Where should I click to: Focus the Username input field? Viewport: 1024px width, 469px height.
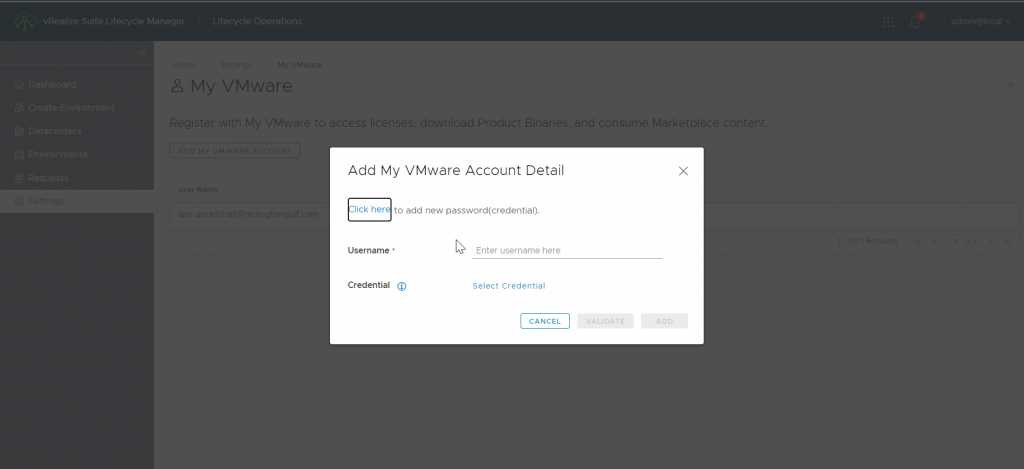(567, 250)
